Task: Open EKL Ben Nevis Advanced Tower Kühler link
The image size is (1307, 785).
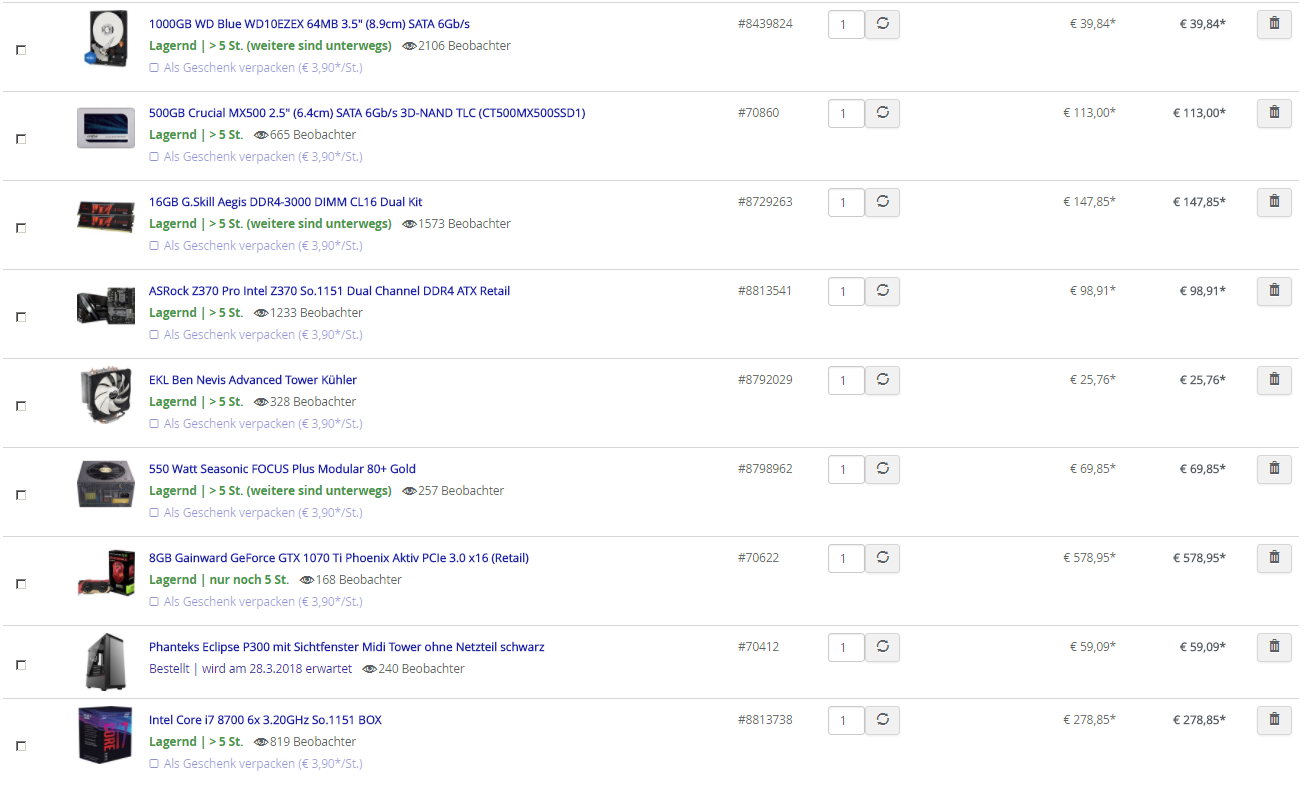Action: pos(253,380)
